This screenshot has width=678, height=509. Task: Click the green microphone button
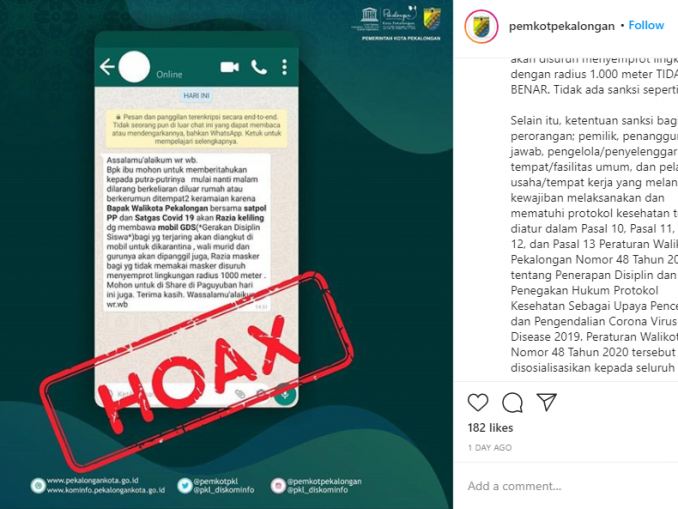[x=285, y=395]
